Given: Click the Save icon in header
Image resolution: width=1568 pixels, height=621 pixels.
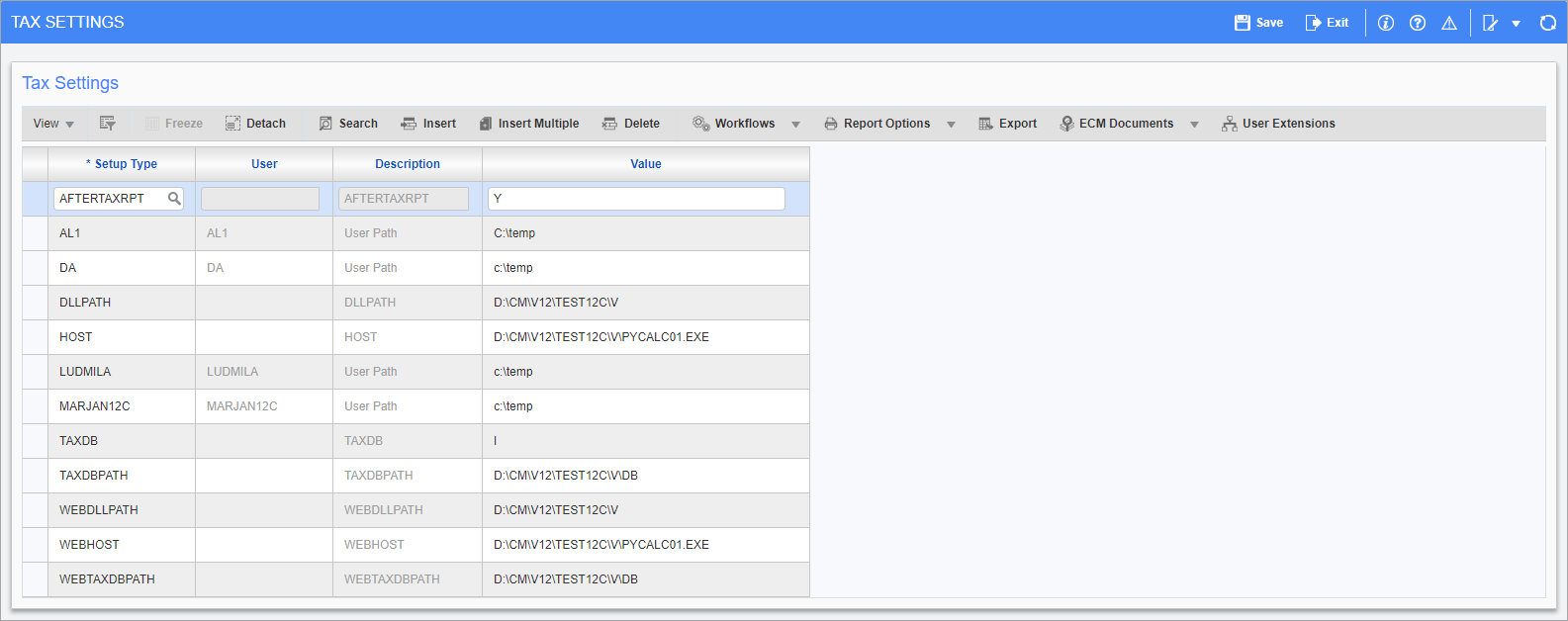Looking at the screenshot, I should pyautogui.click(x=1243, y=23).
